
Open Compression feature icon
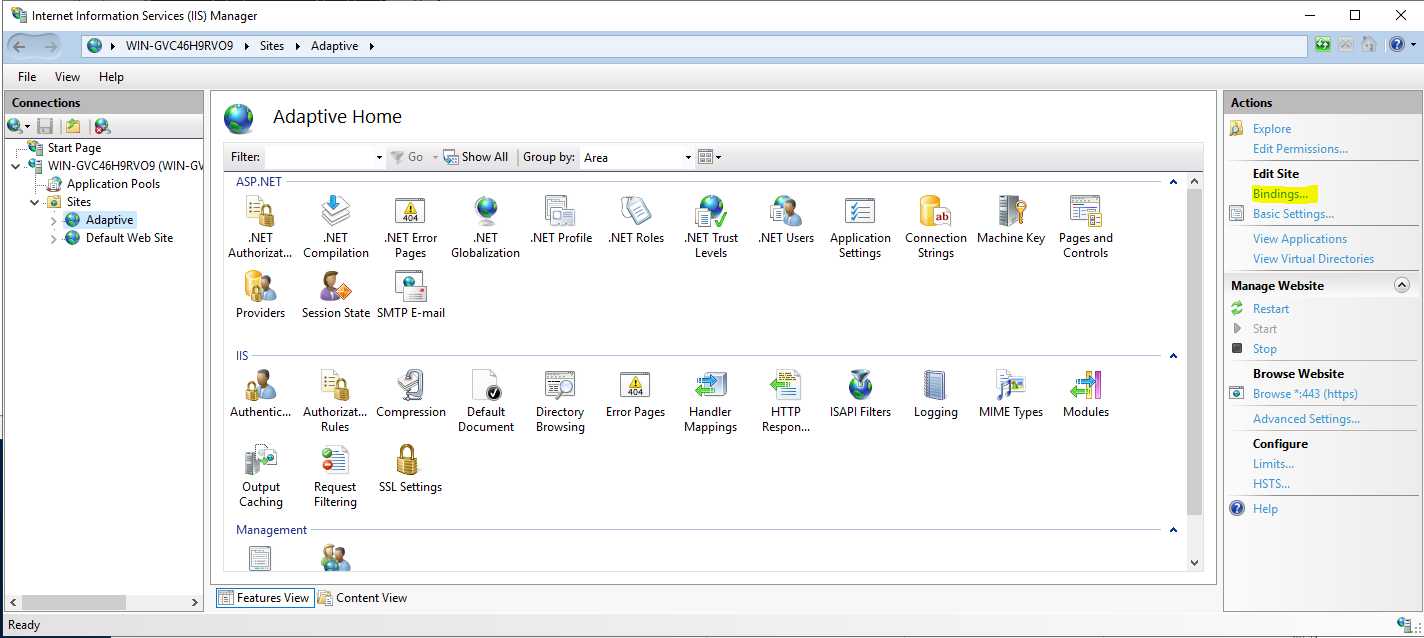point(411,385)
